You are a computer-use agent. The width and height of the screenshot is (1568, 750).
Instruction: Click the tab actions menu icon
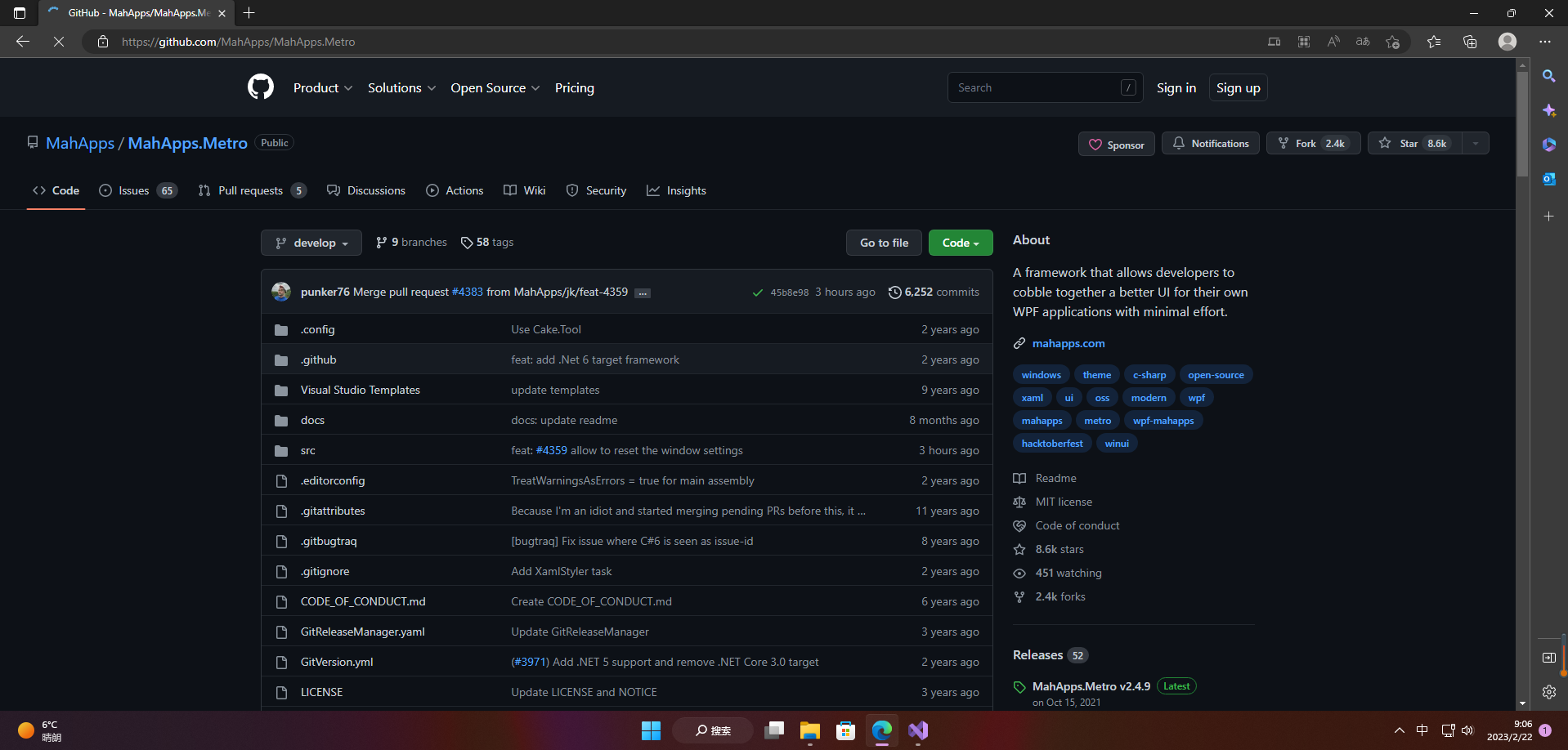[20, 13]
